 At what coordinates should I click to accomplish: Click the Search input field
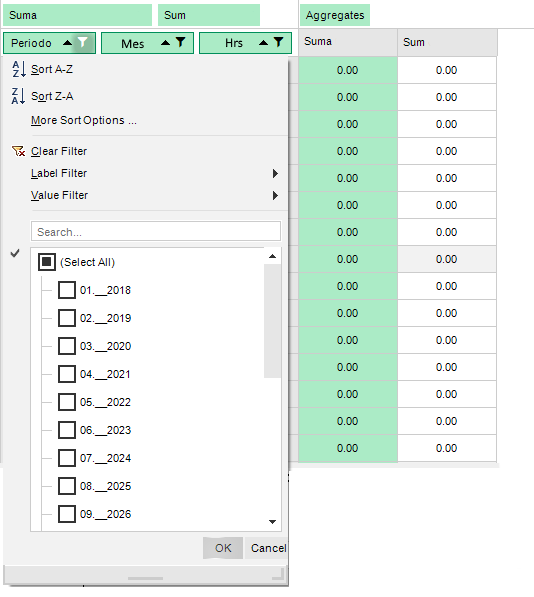[x=156, y=231]
